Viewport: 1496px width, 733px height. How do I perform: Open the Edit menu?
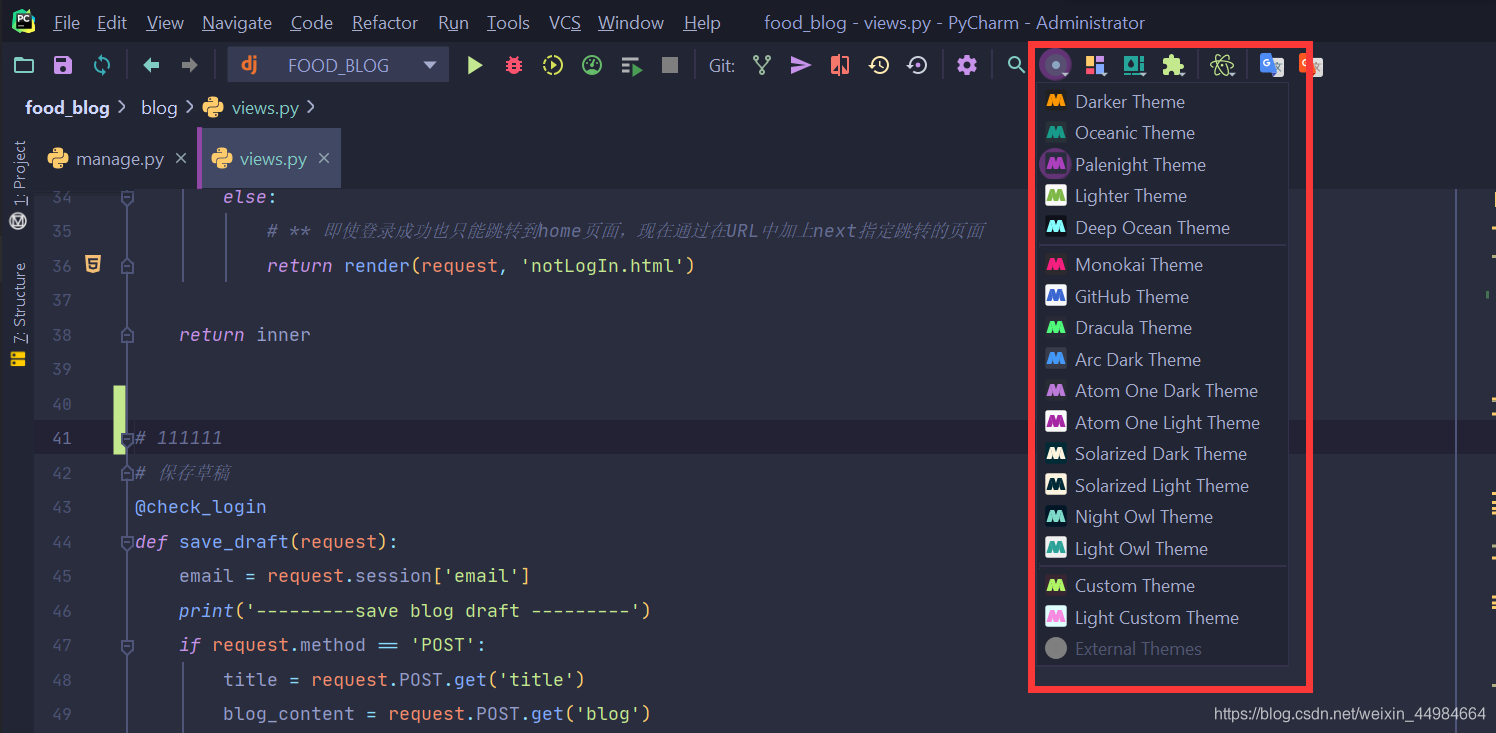[x=112, y=23]
